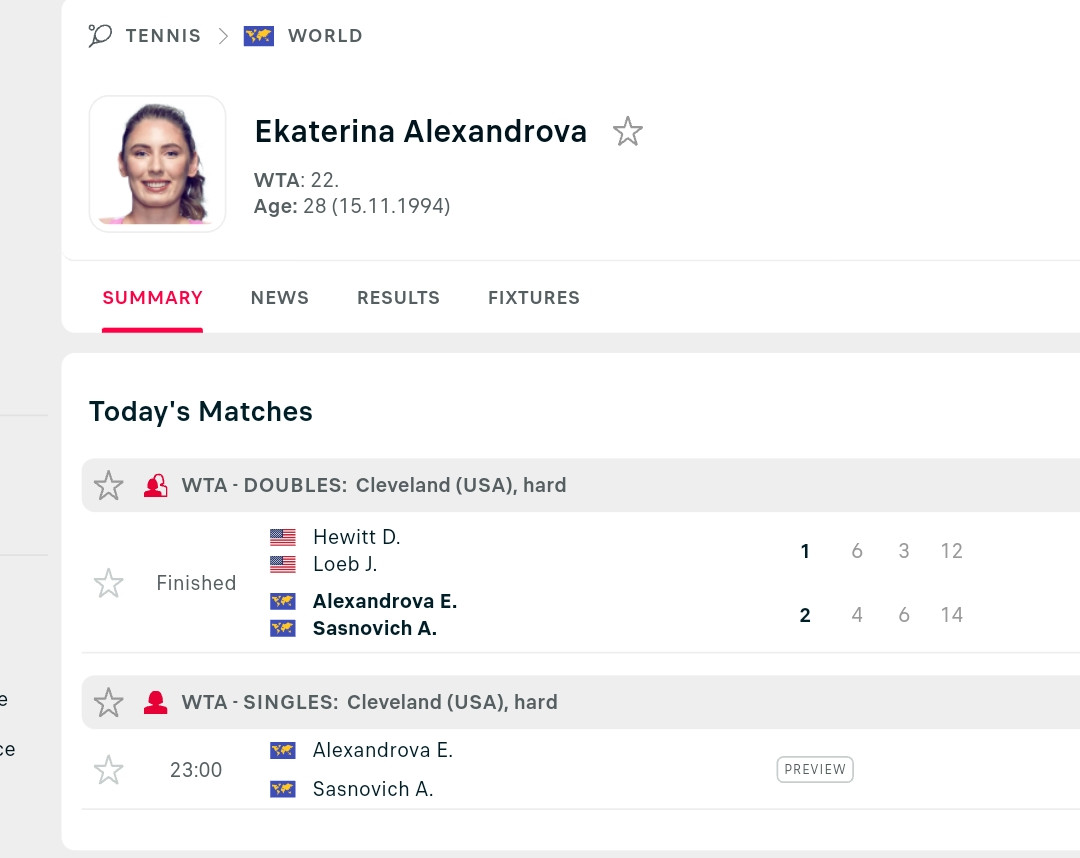Click the red singles player icon
1080x858 pixels.
pos(156,702)
